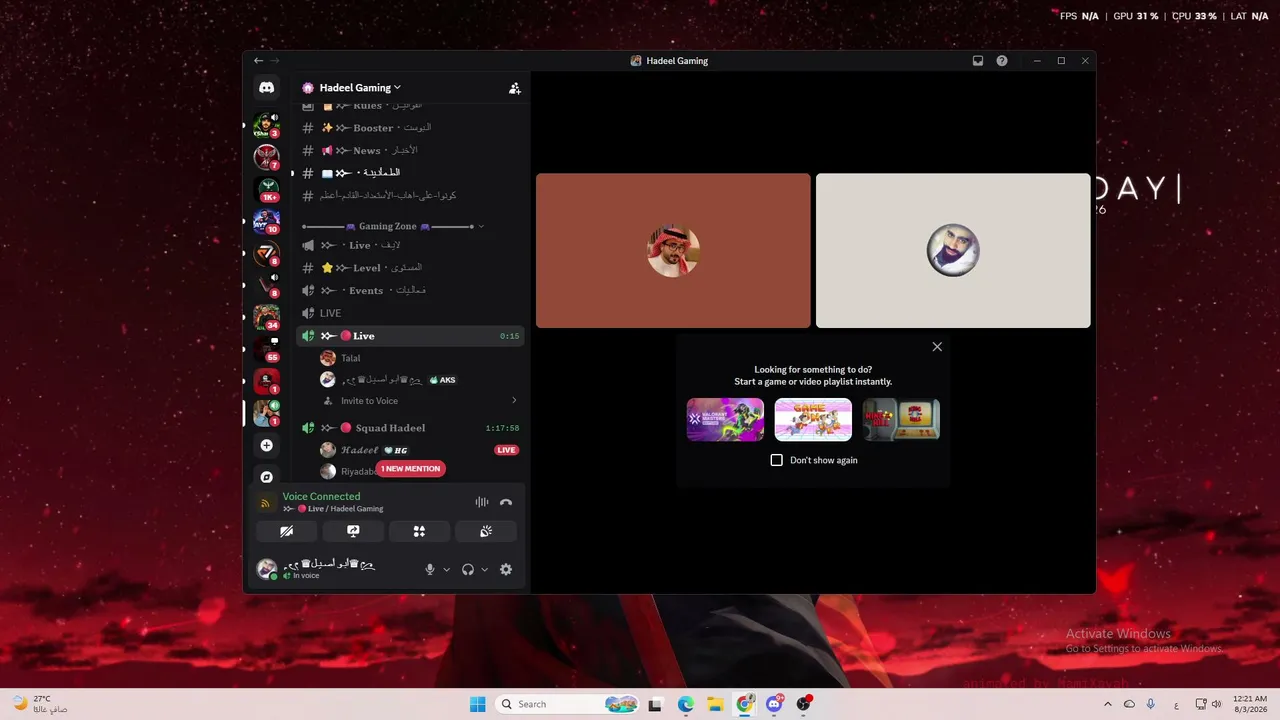This screenshot has width=1280, height=720.
Task: Invite people using the add-member icon
Action: 514,88
